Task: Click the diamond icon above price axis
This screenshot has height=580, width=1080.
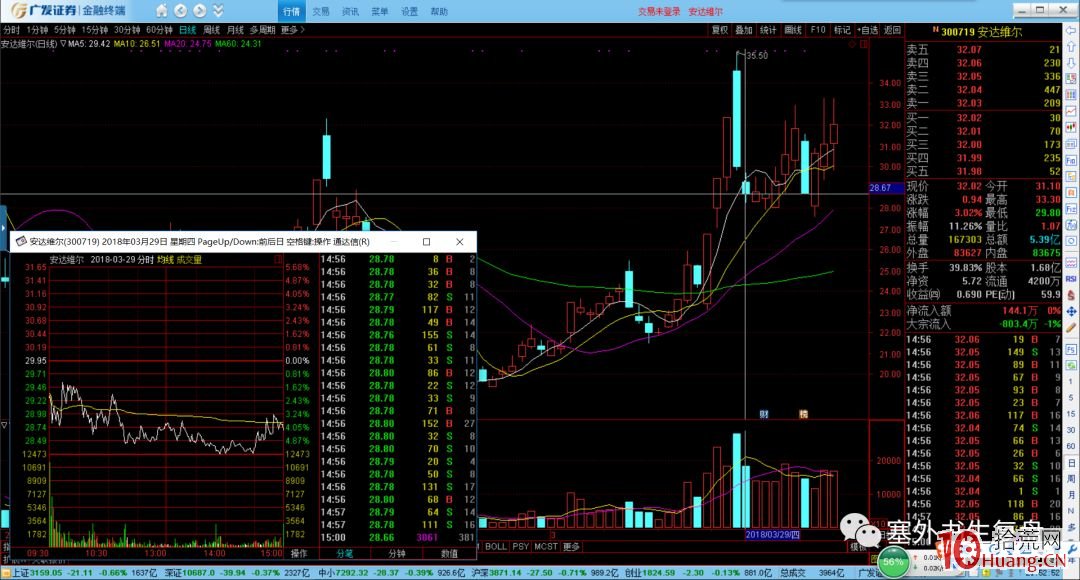Action: pyautogui.click(x=853, y=44)
